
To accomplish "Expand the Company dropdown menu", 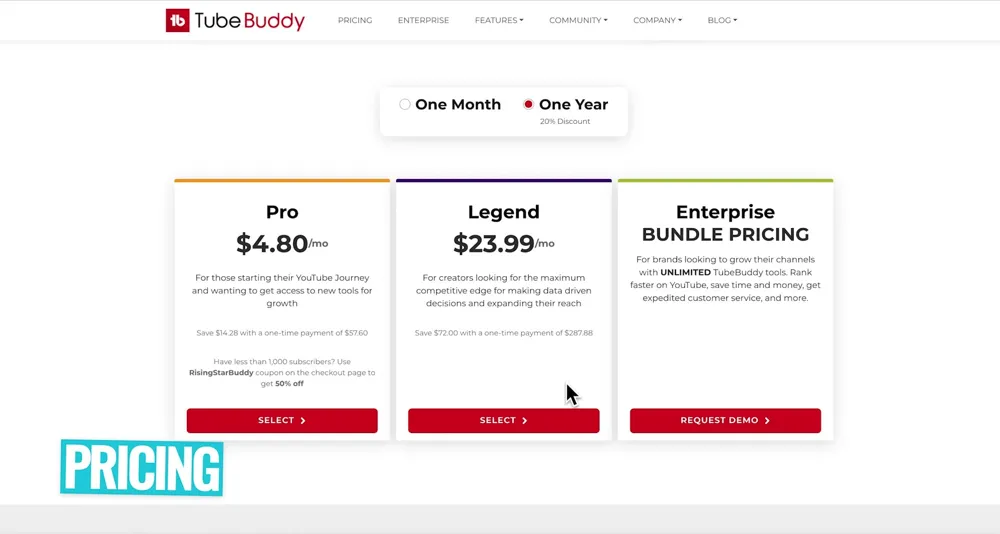I will pyautogui.click(x=657, y=20).
